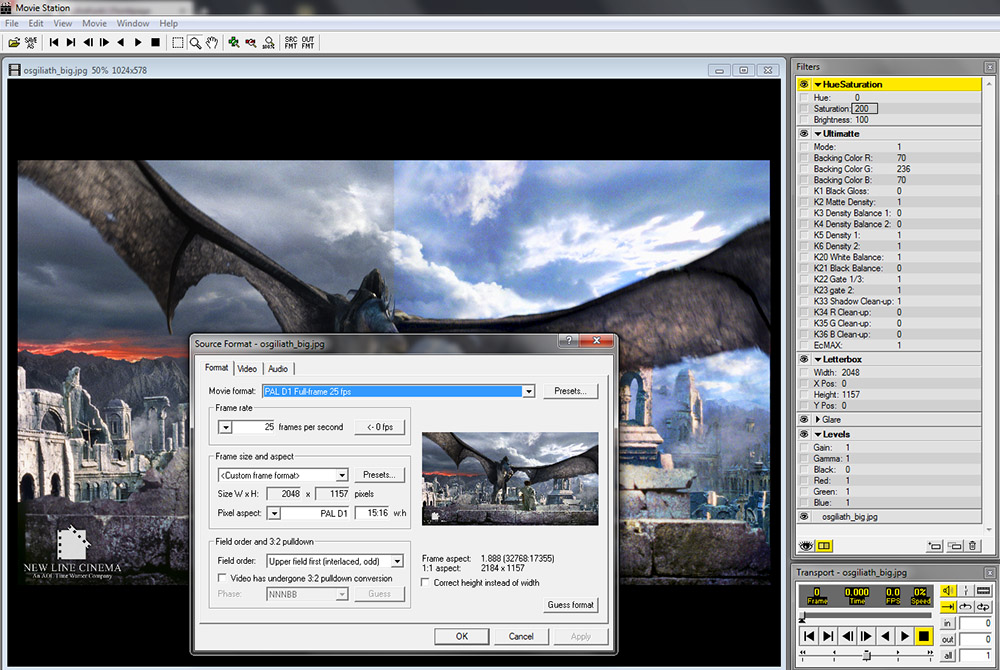
Task: Click Presets button beside Movie format
Action: pyautogui.click(x=571, y=391)
